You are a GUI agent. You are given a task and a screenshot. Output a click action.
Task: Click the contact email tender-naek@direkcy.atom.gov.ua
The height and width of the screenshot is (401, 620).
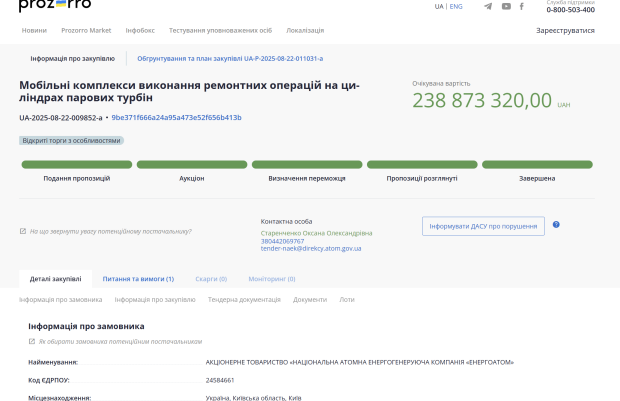pos(311,248)
